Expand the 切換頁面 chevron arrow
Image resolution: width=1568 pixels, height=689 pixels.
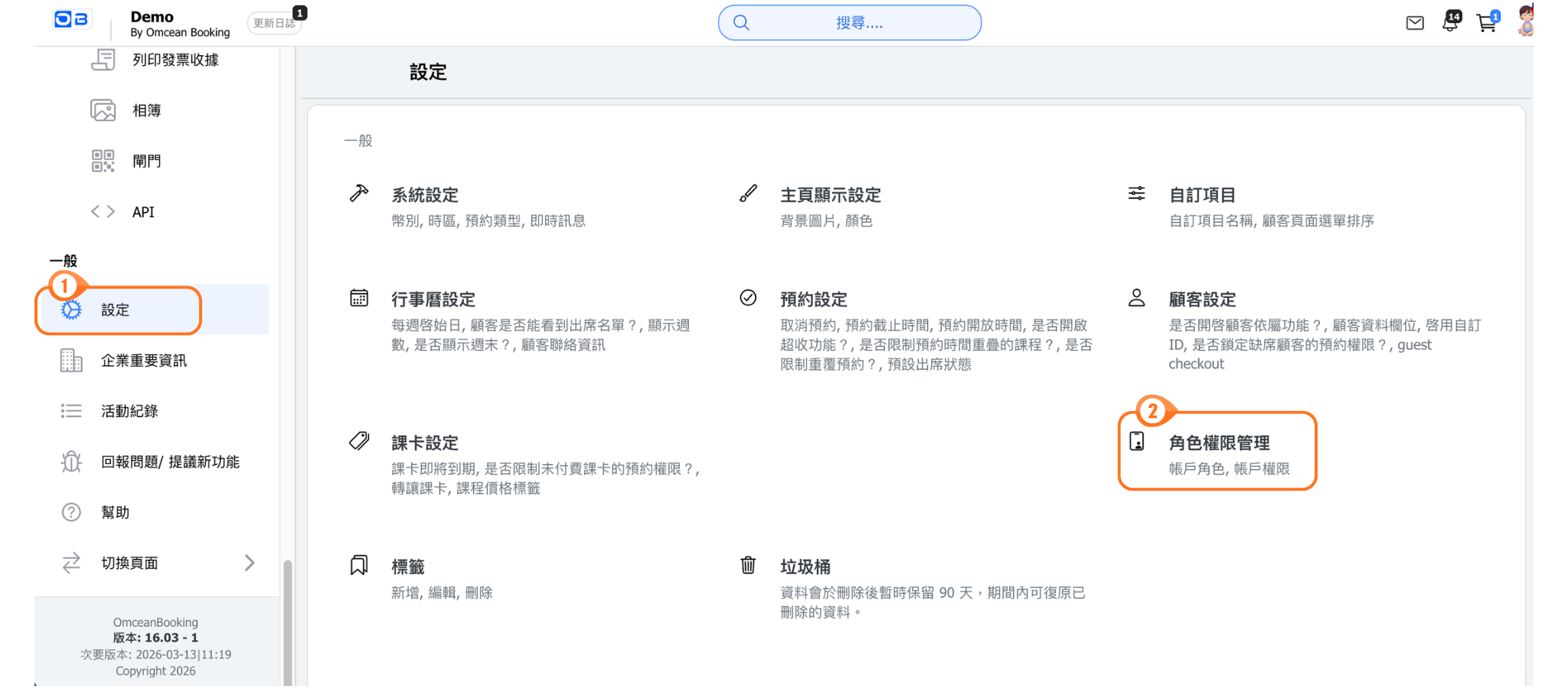tap(250, 563)
